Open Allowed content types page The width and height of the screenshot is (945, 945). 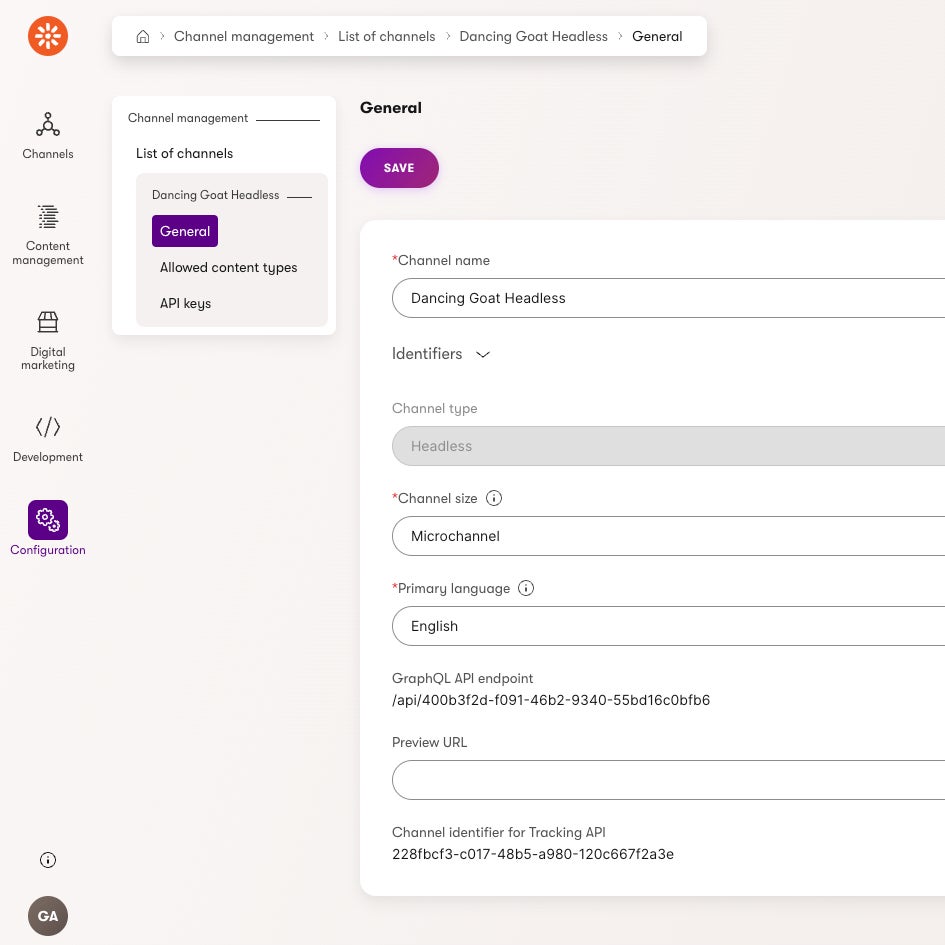pos(228,267)
